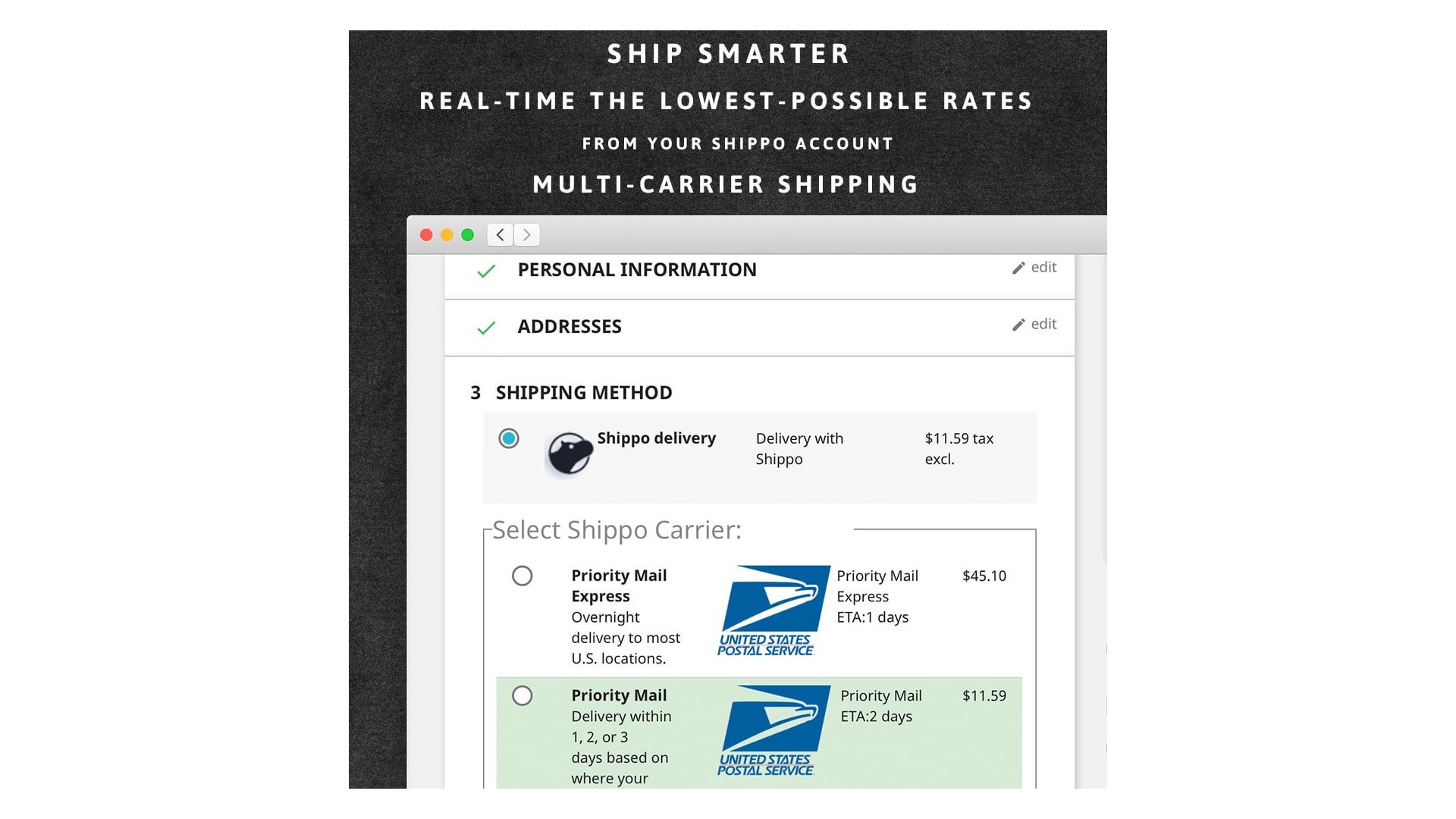Expand the Addresses section heading
The width and height of the screenshot is (1456, 819).
(x=570, y=327)
